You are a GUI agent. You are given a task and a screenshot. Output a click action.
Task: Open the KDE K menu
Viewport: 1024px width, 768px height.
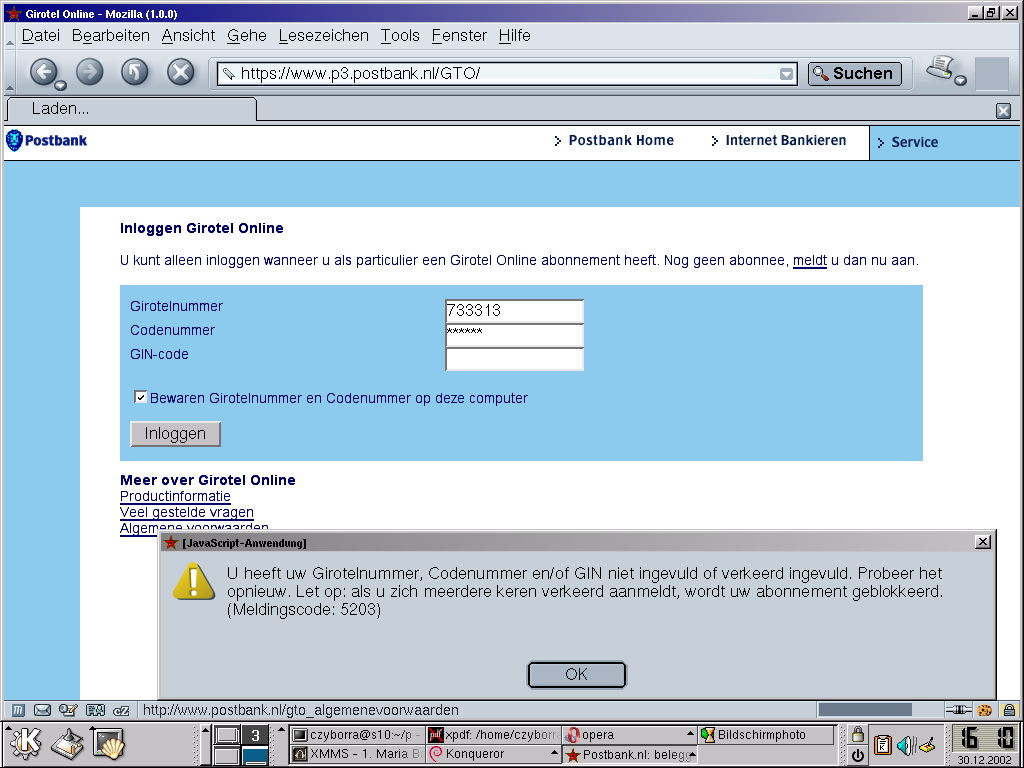click(x=25, y=743)
